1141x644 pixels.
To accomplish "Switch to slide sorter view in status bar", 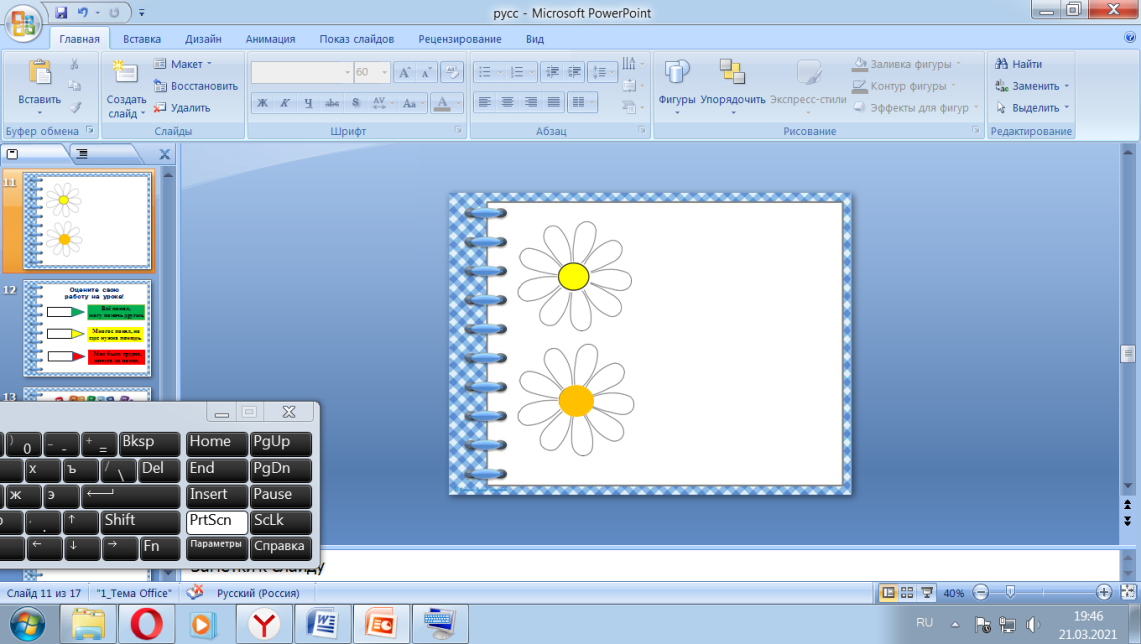I will click(907, 592).
